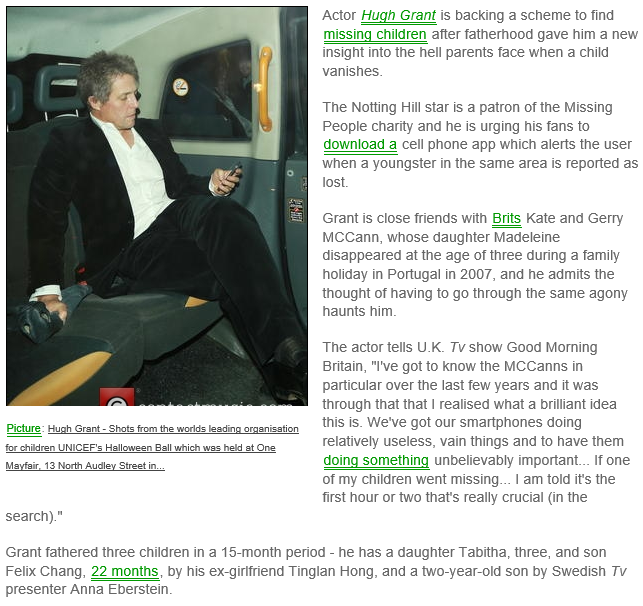Click the name 'Madeleine' in the article

point(527,237)
